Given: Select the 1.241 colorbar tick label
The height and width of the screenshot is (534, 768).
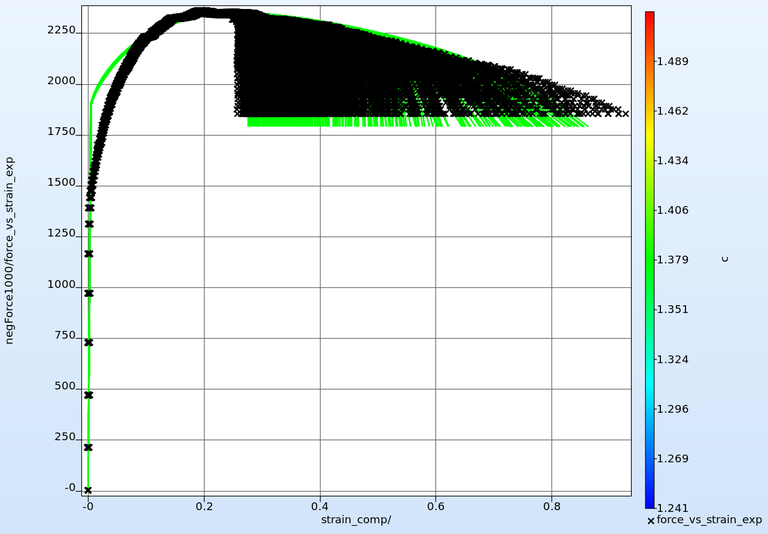Looking at the screenshot, I should [672, 508].
